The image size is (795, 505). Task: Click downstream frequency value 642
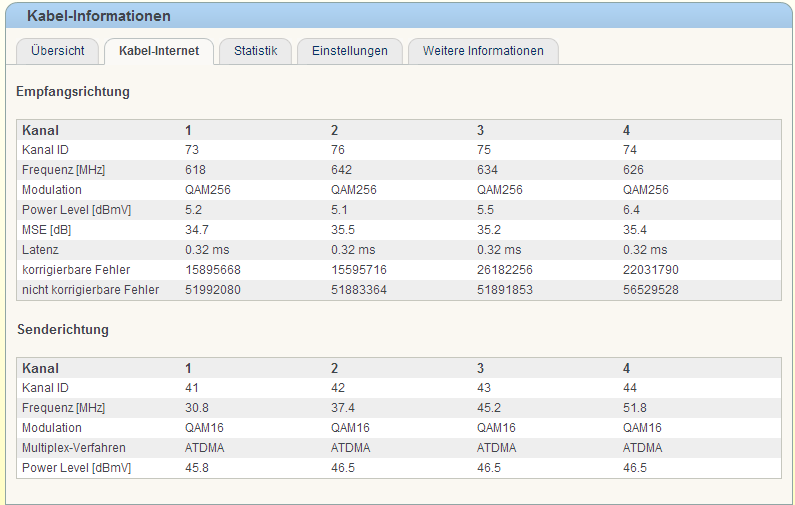[341, 170]
